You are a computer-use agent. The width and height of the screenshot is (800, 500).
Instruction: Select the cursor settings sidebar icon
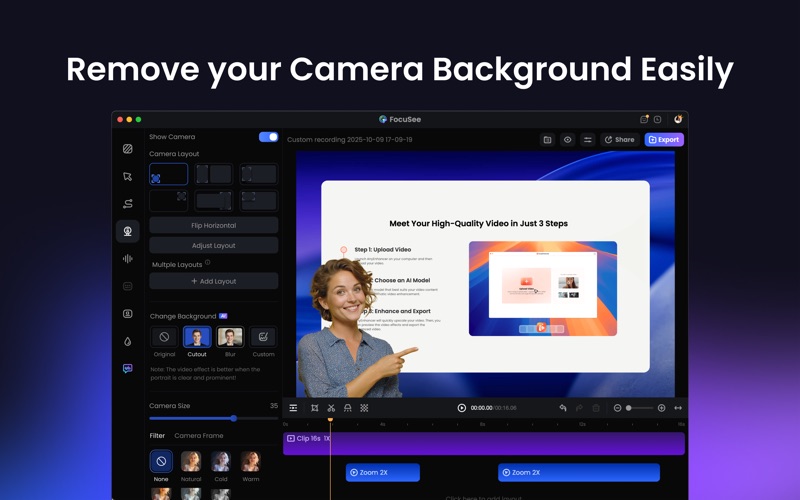(x=128, y=176)
